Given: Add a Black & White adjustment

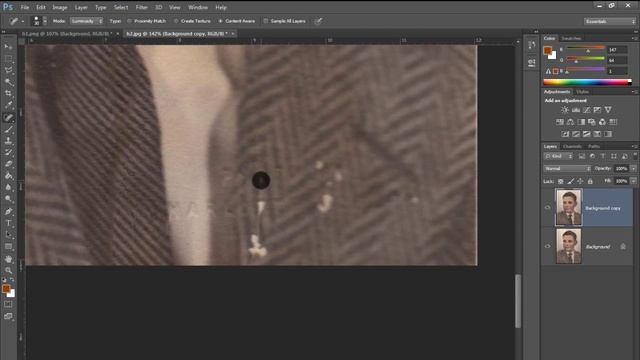Looking at the screenshot, I should 581,122.
